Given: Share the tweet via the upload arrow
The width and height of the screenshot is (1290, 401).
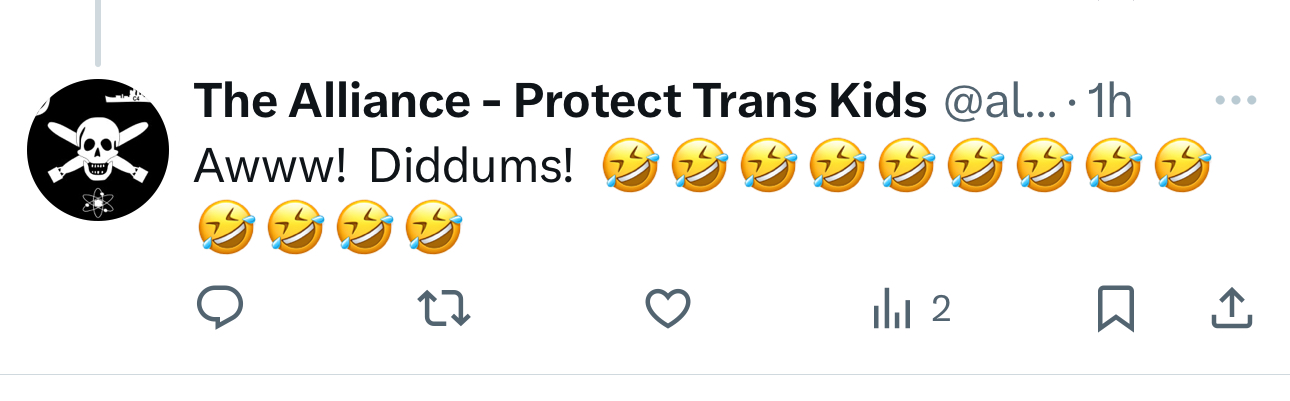Looking at the screenshot, I should (x=1231, y=308).
